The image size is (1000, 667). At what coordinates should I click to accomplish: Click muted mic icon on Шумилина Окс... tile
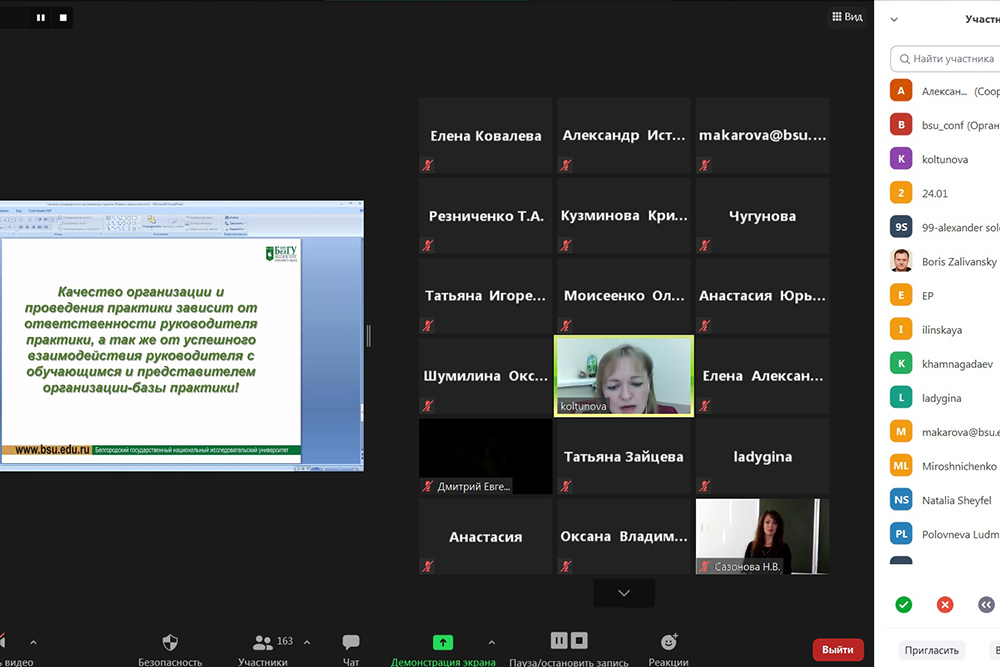pos(428,406)
